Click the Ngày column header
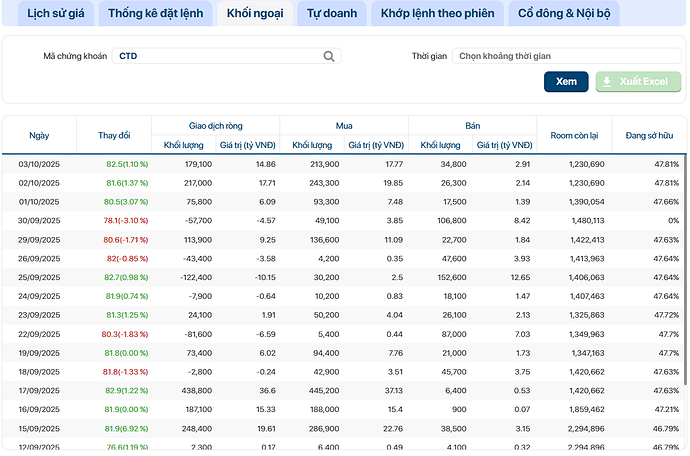Viewport: 690px width, 456px height. pyautogui.click(x=39, y=135)
